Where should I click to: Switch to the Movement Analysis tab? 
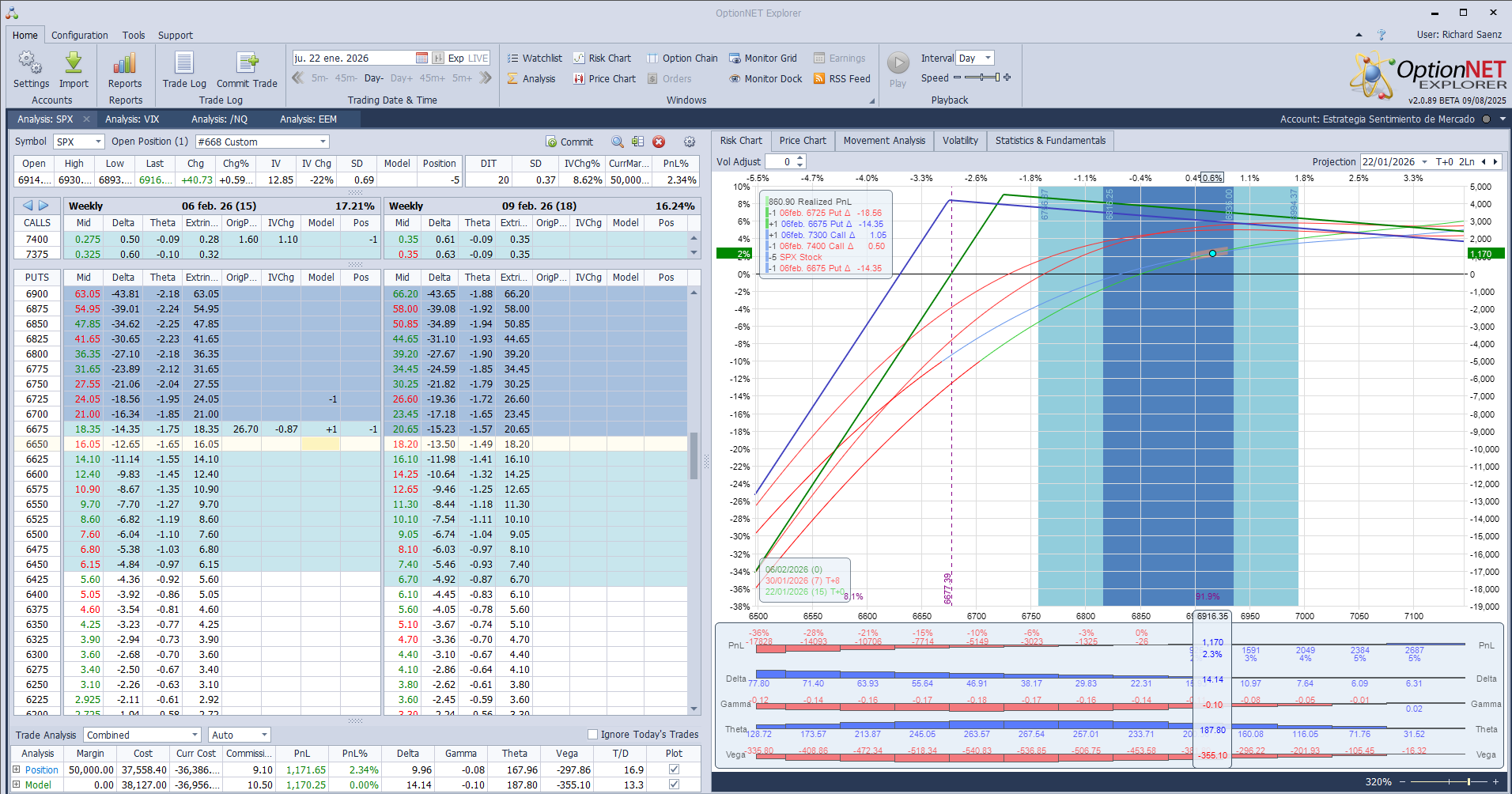point(884,141)
